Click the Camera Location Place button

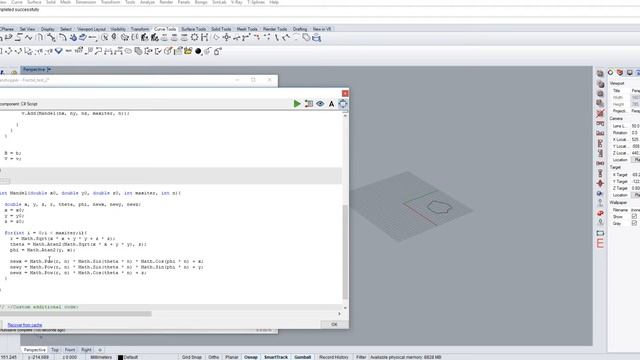[636, 160]
